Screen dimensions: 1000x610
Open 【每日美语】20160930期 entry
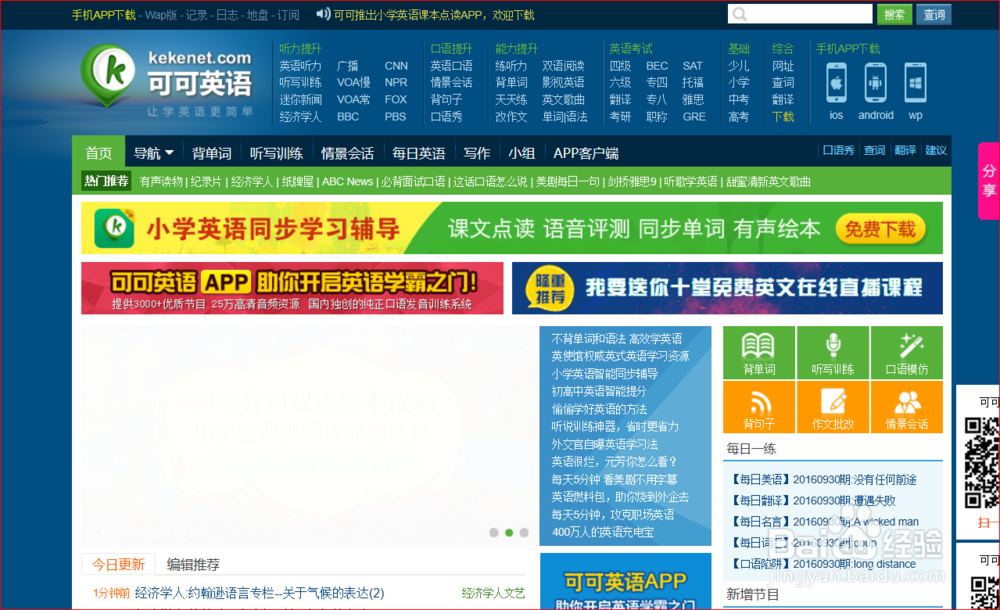point(825,480)
